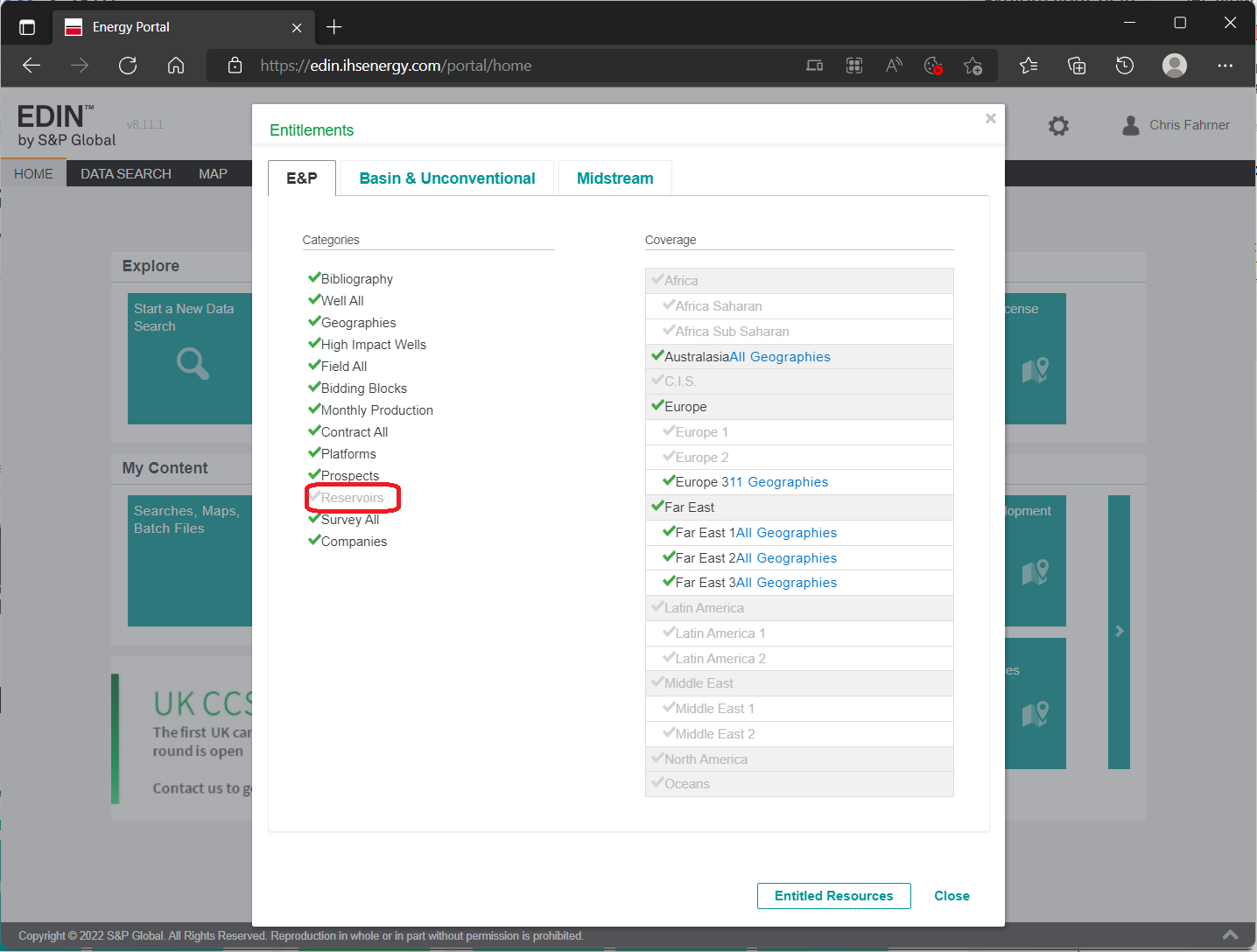This screenshot has height=952, width=1257.
Task: Open browser History
Action: [x=1125, y=66]
